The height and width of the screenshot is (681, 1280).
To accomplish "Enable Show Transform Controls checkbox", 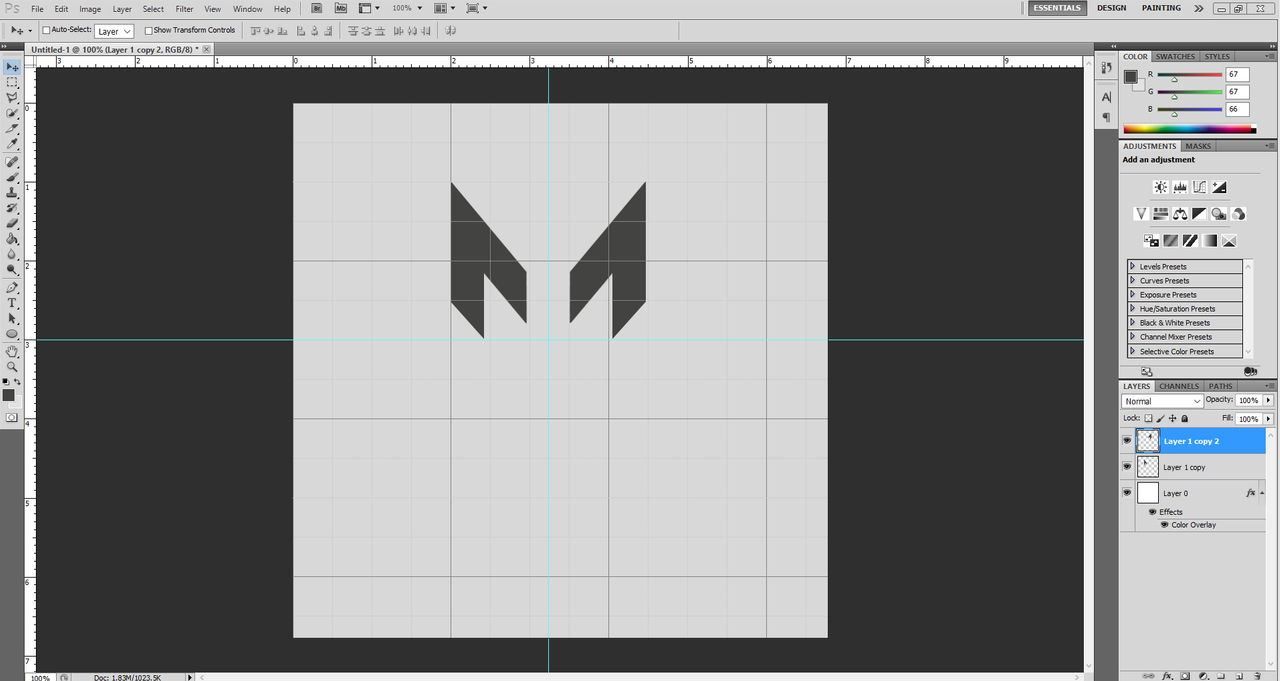I will [x=149, y=31].
